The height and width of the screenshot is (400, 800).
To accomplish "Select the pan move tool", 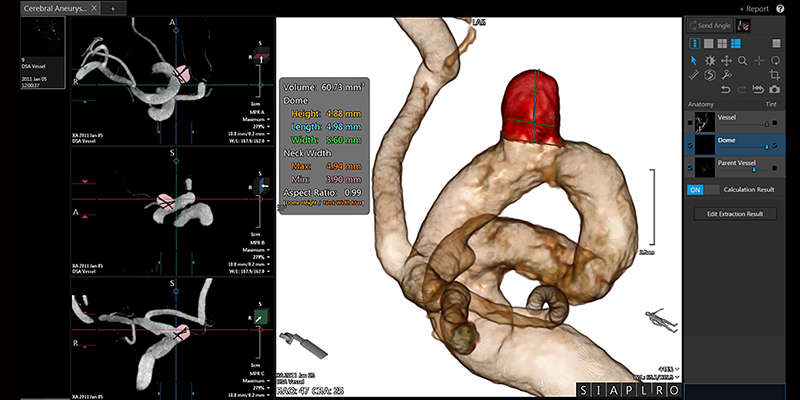I will 726,60.
